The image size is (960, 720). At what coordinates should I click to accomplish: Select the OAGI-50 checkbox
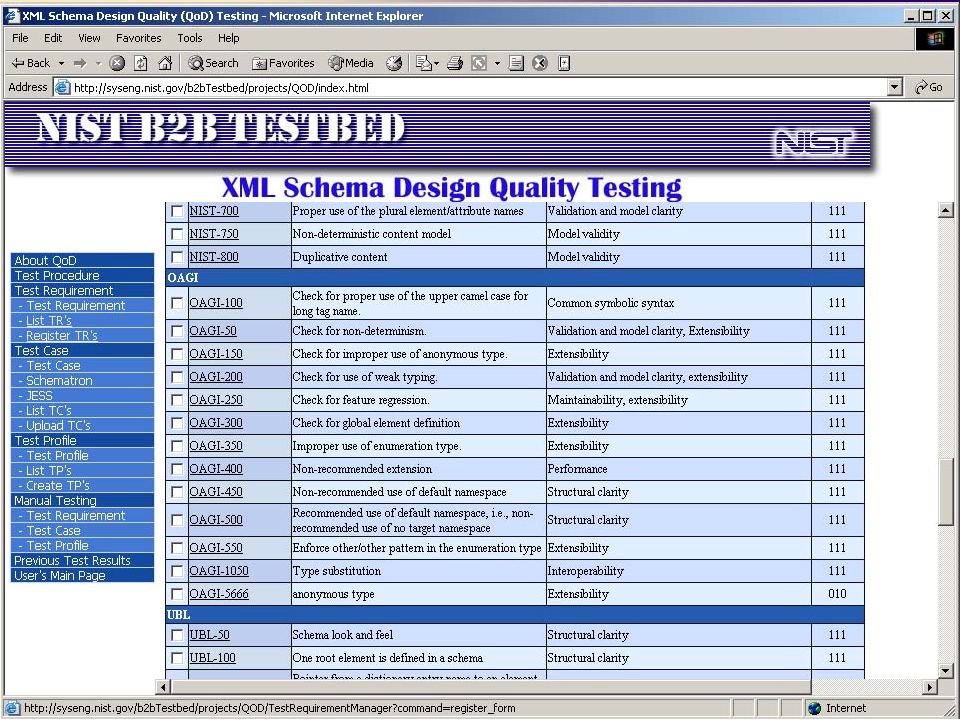click(x=177, y=331)
